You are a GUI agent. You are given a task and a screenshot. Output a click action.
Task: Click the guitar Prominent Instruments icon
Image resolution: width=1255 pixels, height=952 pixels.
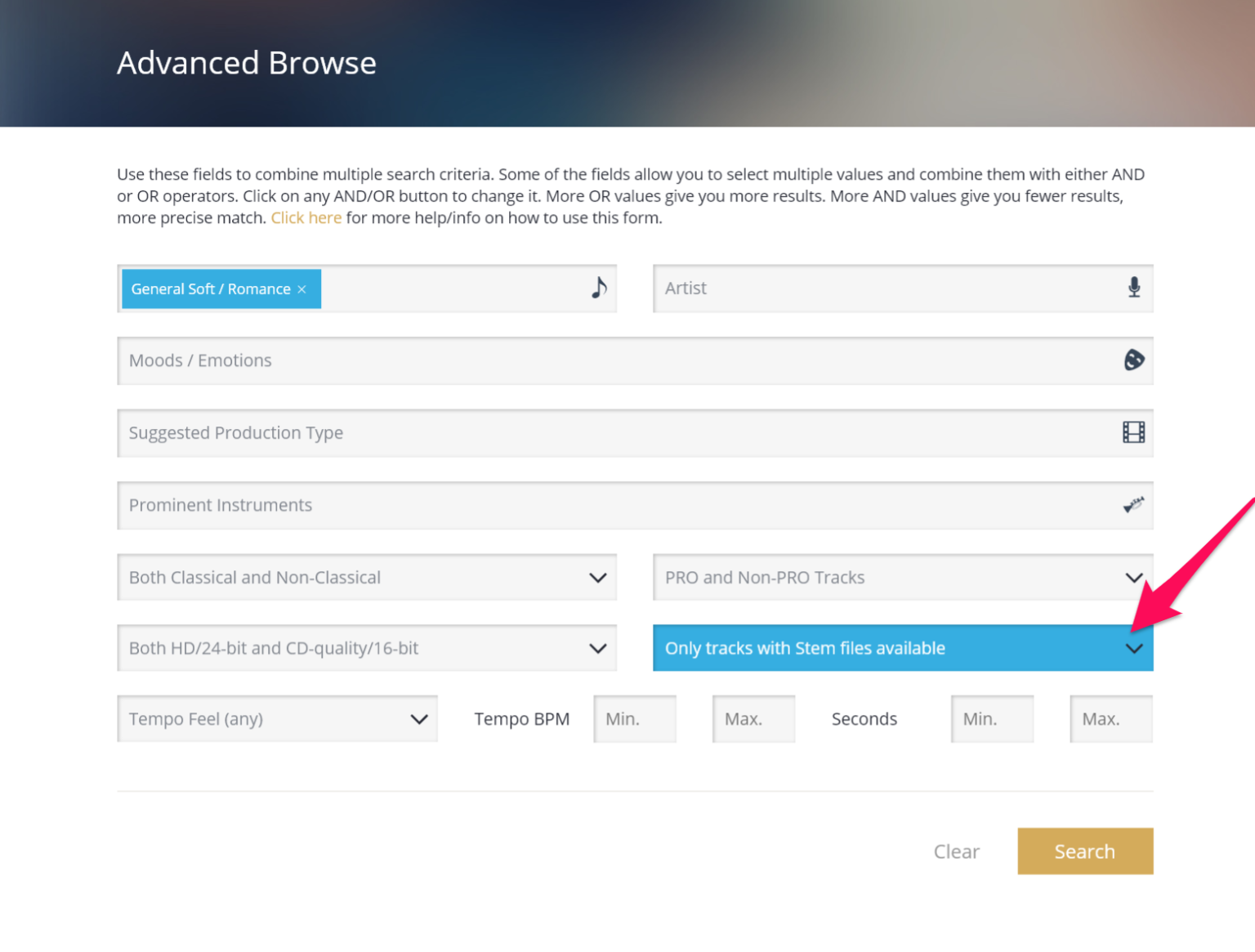pyautogui.click(x=1133, y=505)
